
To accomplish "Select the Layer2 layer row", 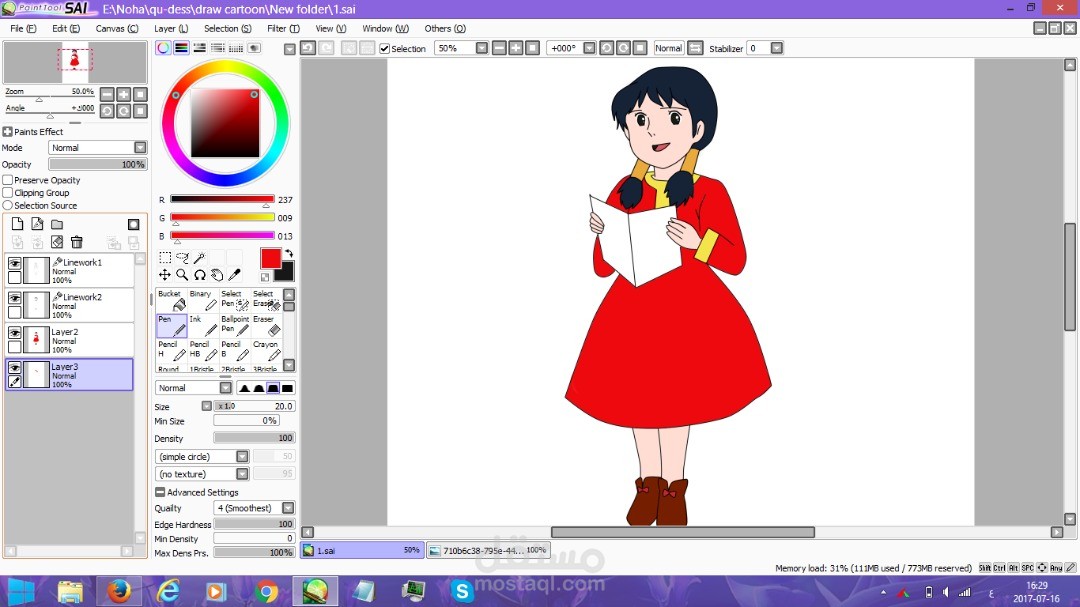I will [70, 340].
